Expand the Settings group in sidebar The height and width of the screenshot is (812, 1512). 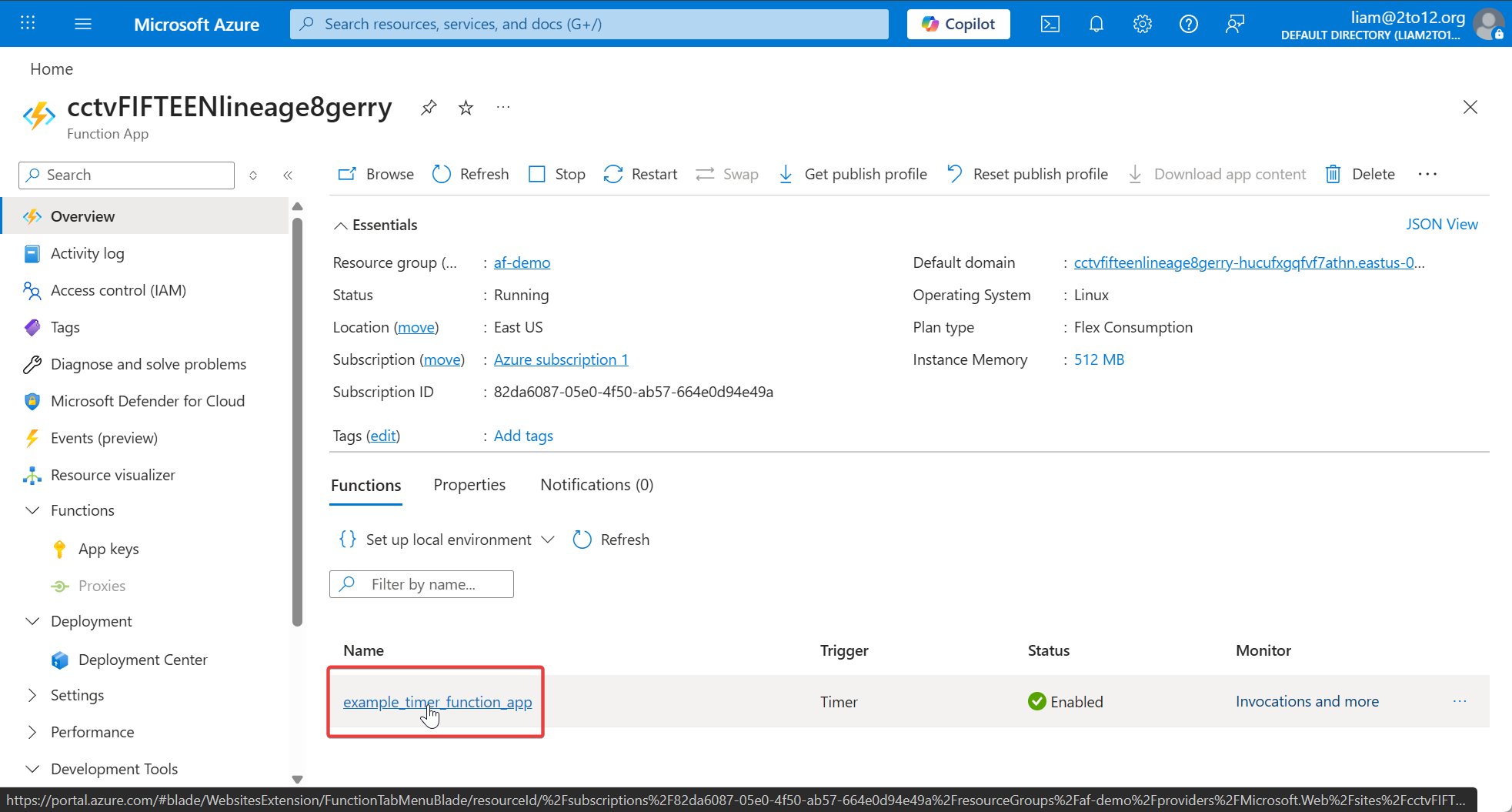(32, 695)
